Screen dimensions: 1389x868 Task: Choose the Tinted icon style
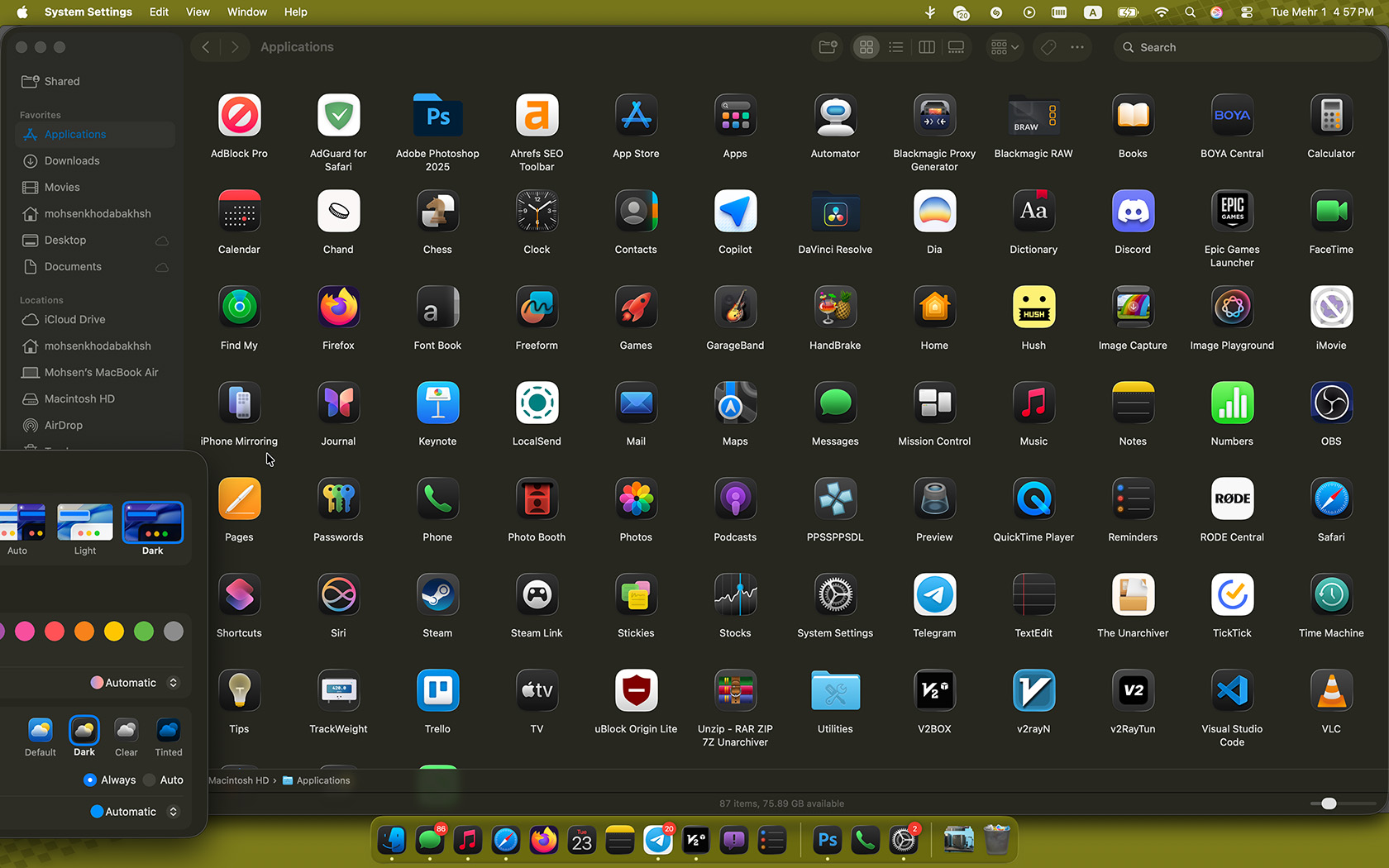pos(169,730)
